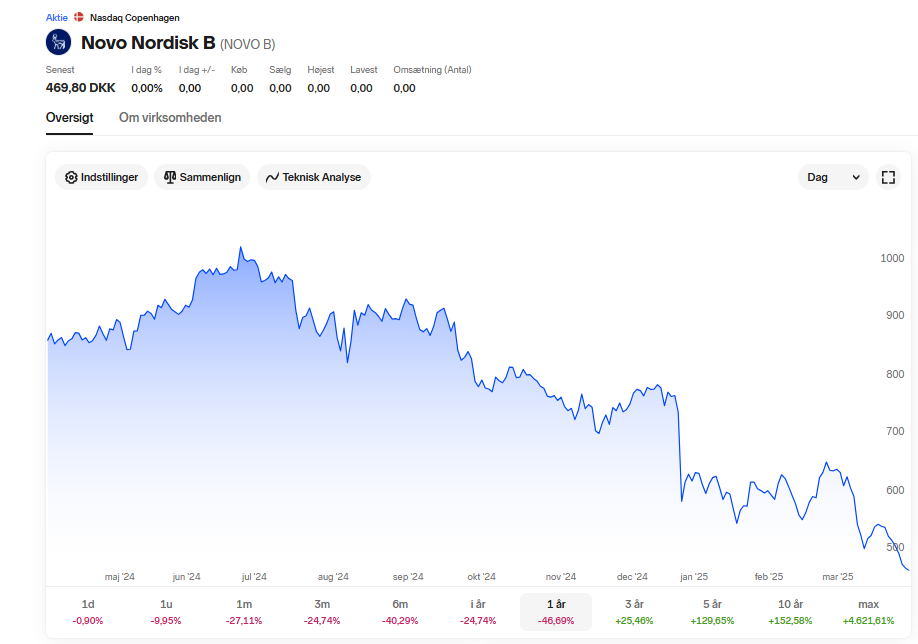The image size is (918, 644).
Task: Click the Aktie breadcrumb link
Action: coord(57,18)
